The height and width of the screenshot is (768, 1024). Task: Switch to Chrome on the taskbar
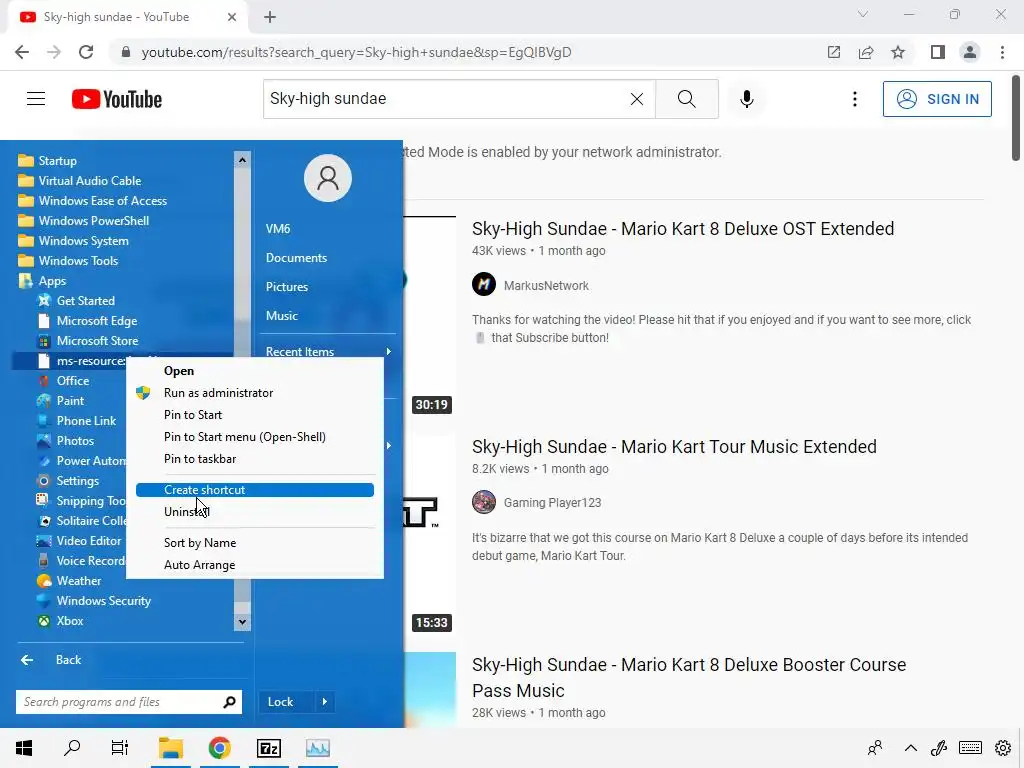219,748
